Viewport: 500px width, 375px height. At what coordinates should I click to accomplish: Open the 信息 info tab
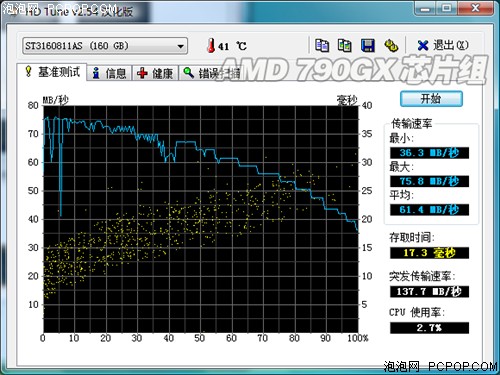click(109, 73)
